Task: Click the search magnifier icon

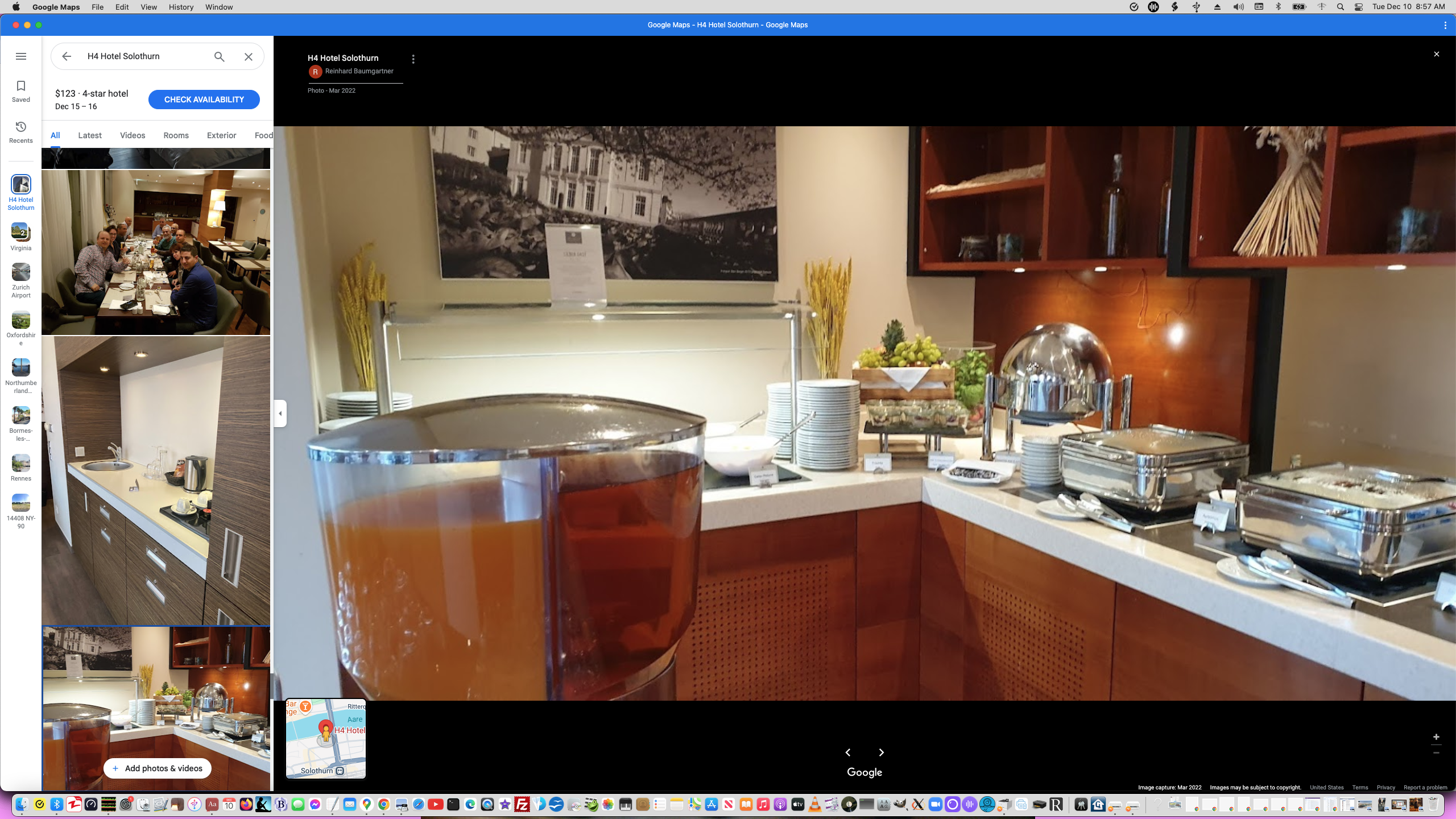Action: tap(219, 56)
